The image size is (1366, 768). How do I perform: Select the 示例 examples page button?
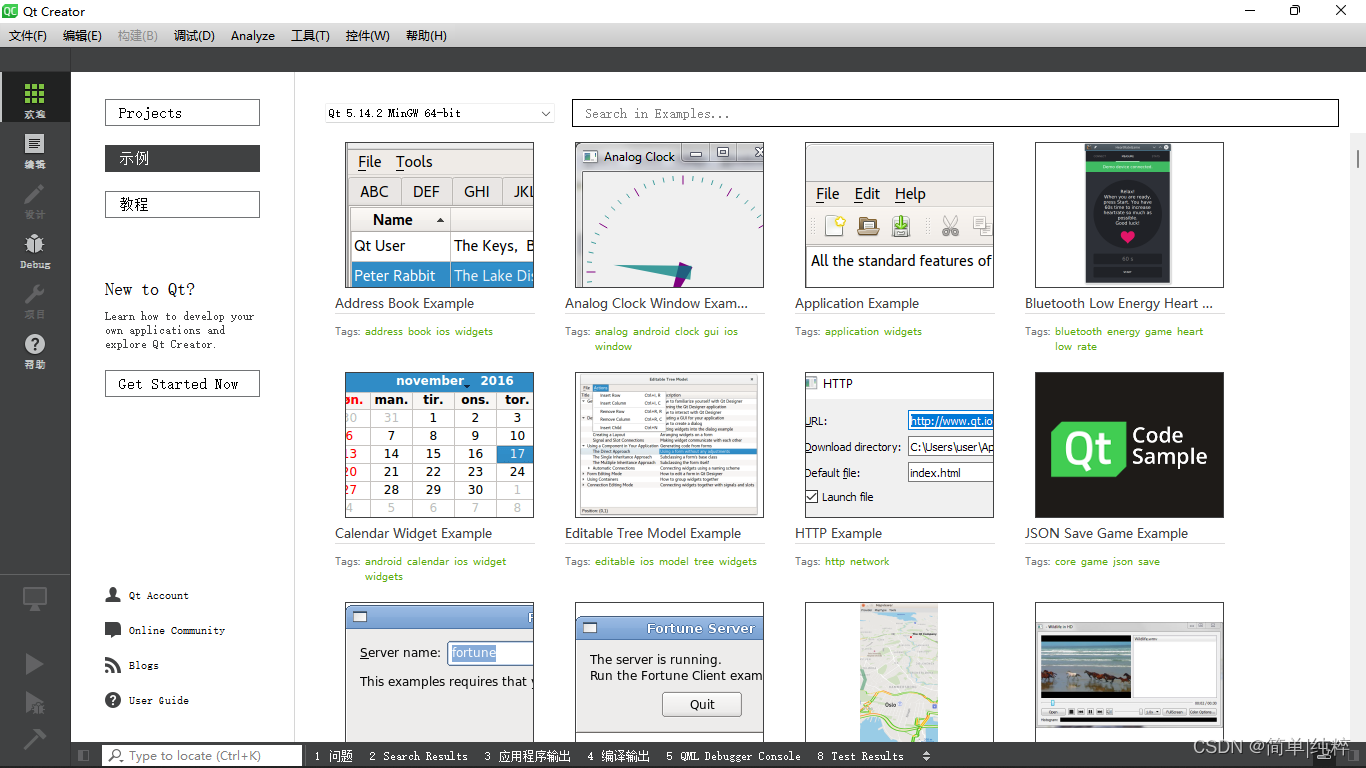pyautogui.click(x=182, y=158)
